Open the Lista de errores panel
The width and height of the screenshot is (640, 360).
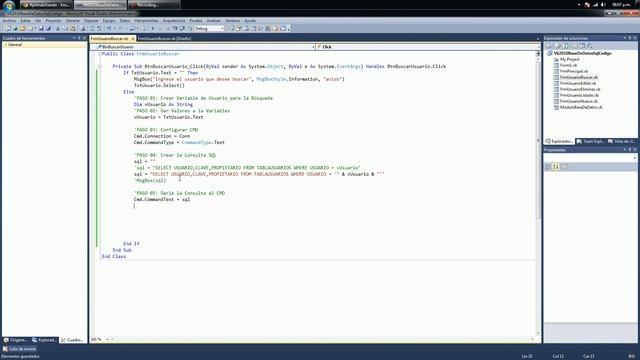pos(20,349)
